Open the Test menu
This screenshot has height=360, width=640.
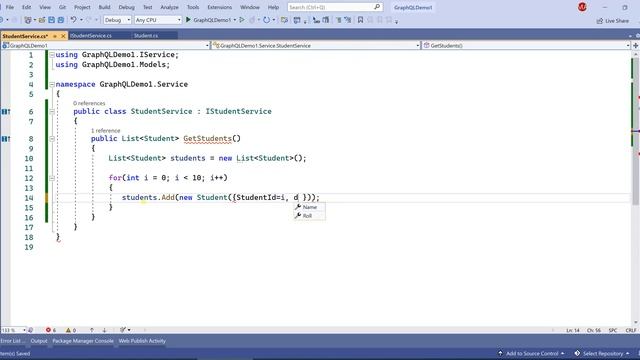(x=147, y=7)
